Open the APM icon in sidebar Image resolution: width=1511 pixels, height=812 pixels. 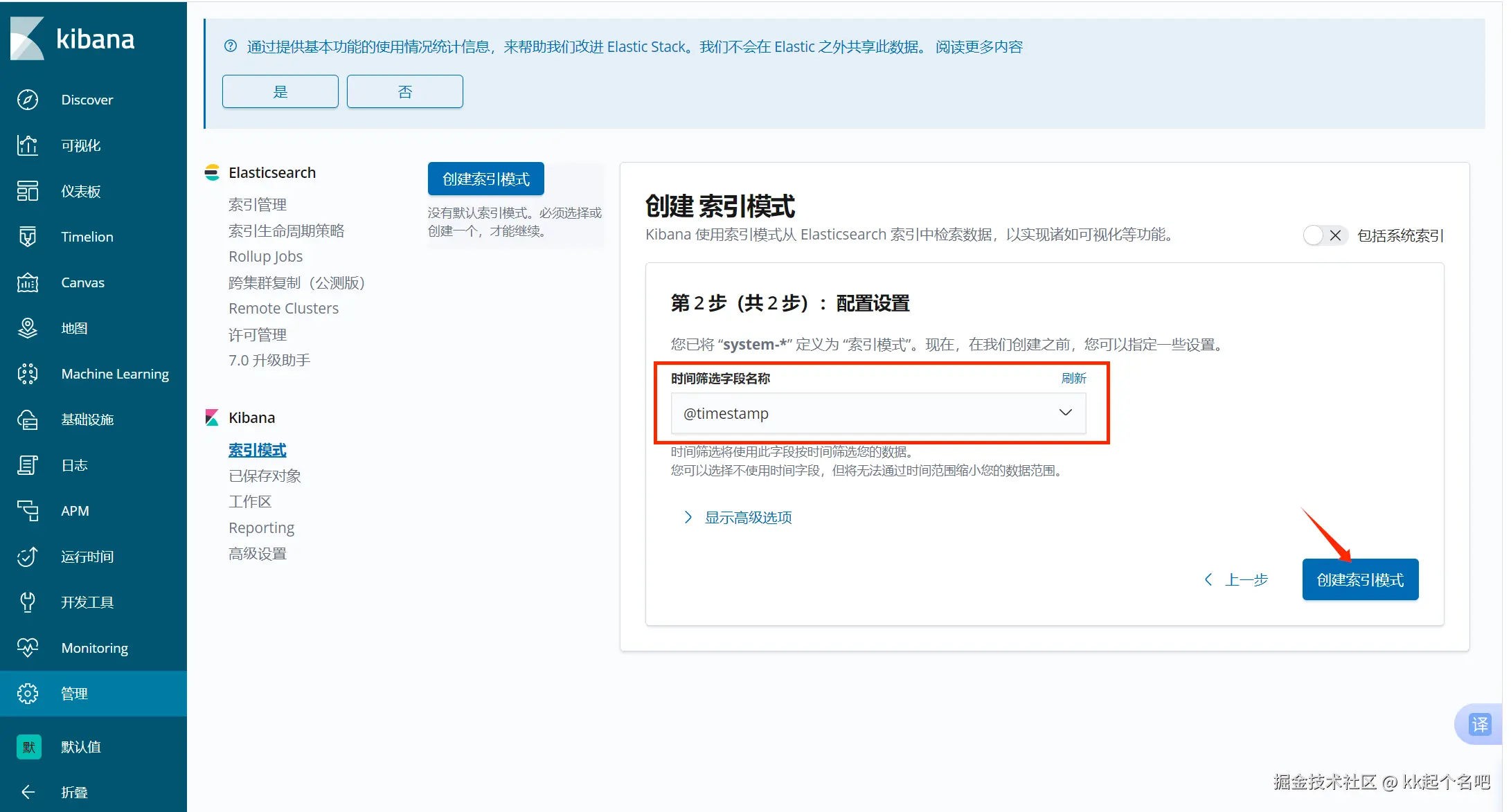point(28,511)
